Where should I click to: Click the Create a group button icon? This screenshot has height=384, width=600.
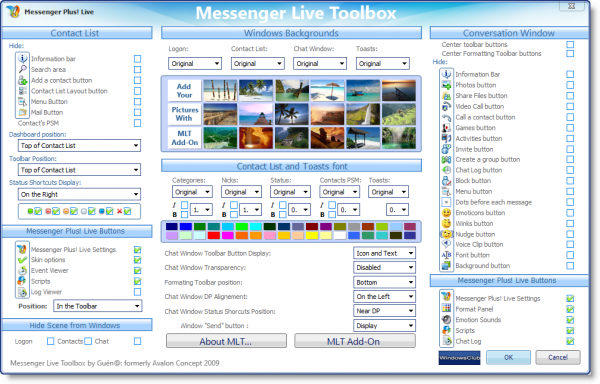[x=446, y=159]
